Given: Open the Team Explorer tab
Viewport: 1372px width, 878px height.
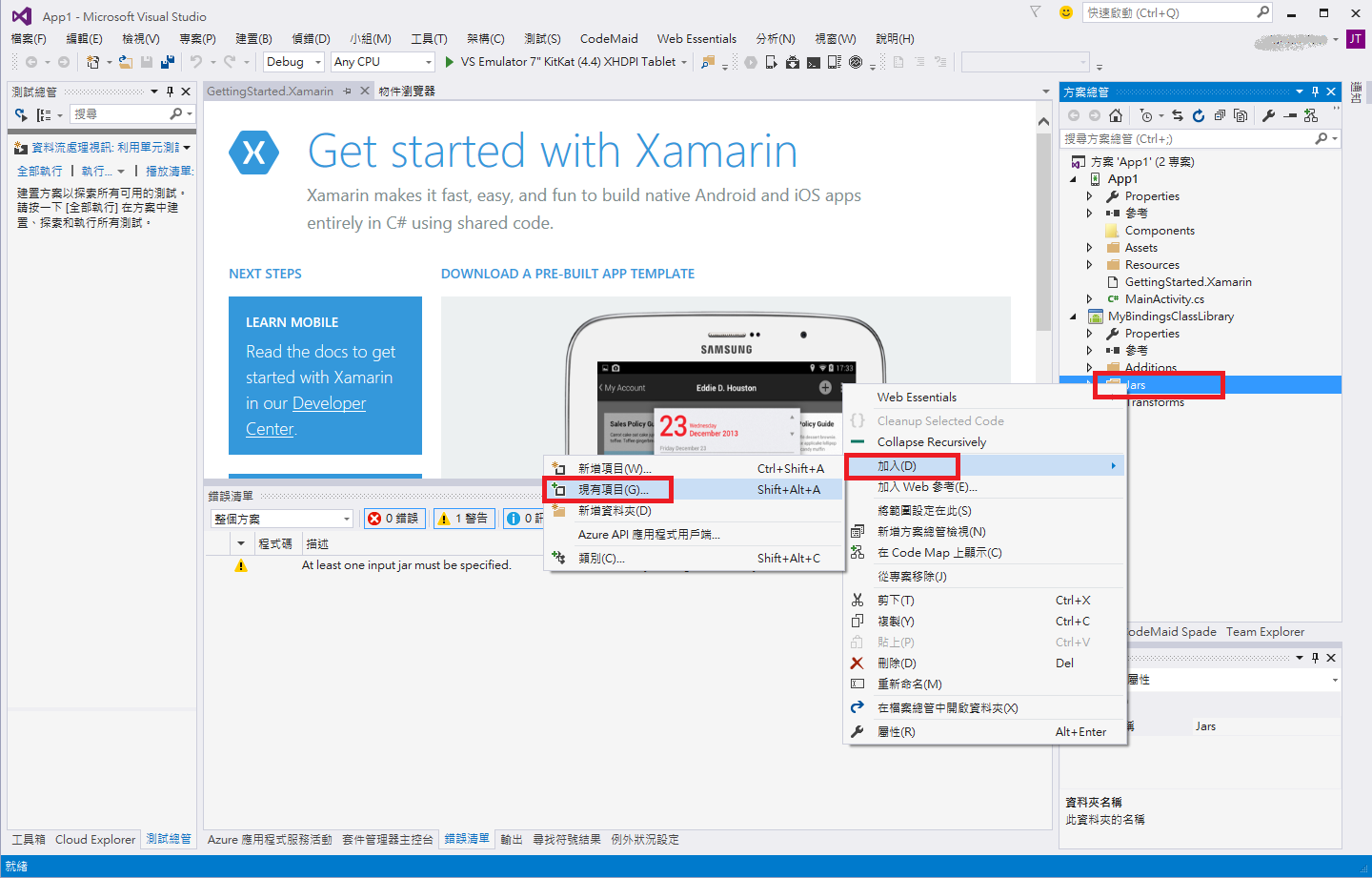Looking at the screenshot, I should [1265, 632].
